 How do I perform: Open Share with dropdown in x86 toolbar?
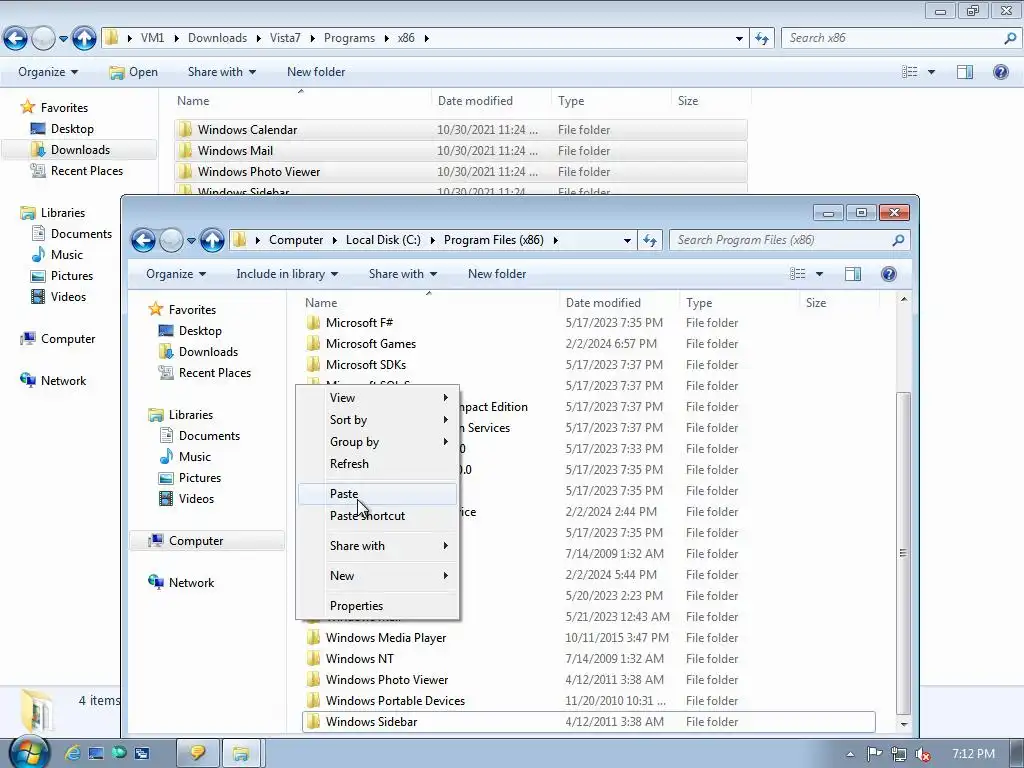point(221,72)
